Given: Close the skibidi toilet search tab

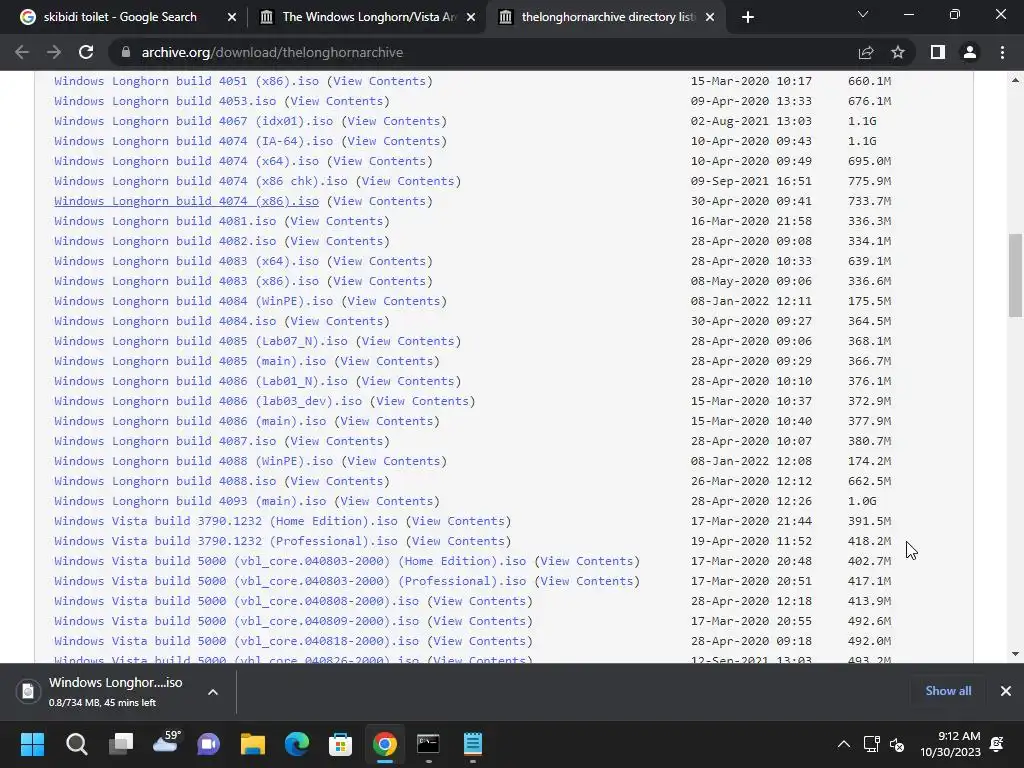Looking at the screenshot, I should coord(231,17).
